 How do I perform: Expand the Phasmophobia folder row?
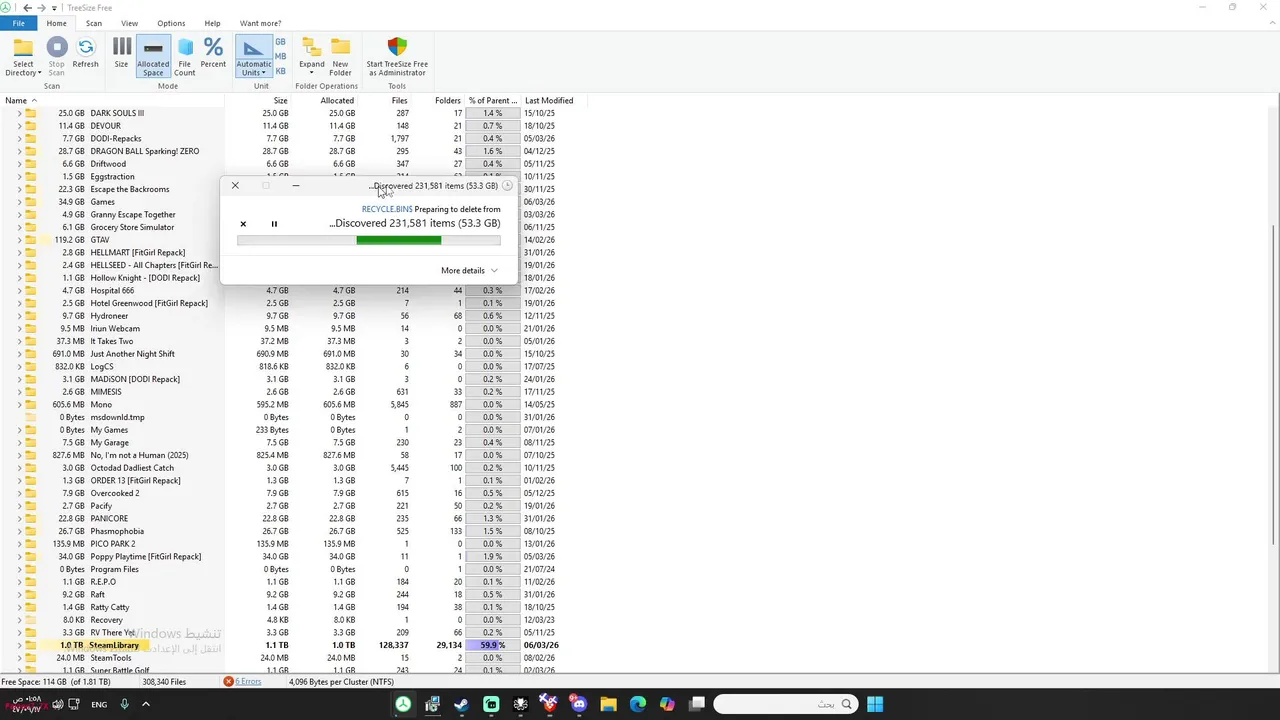tap(19, 531)
